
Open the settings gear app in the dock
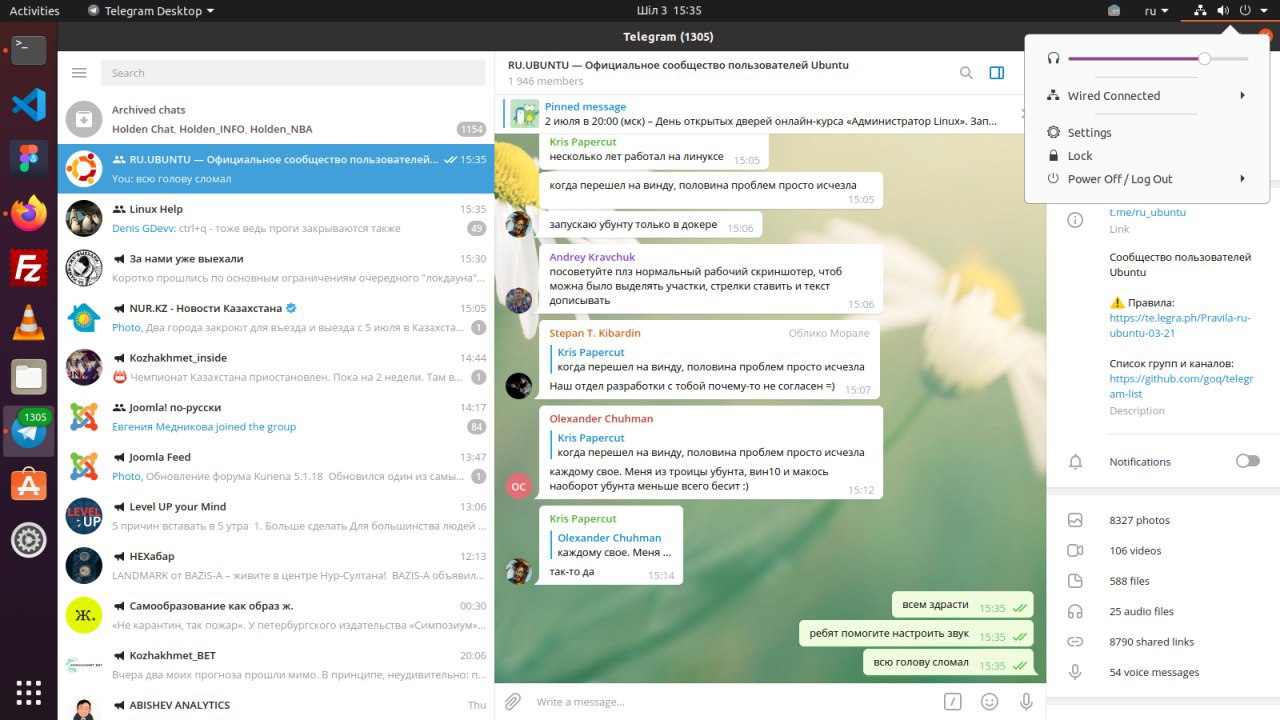pyautogui.click(x=29, y=541)
